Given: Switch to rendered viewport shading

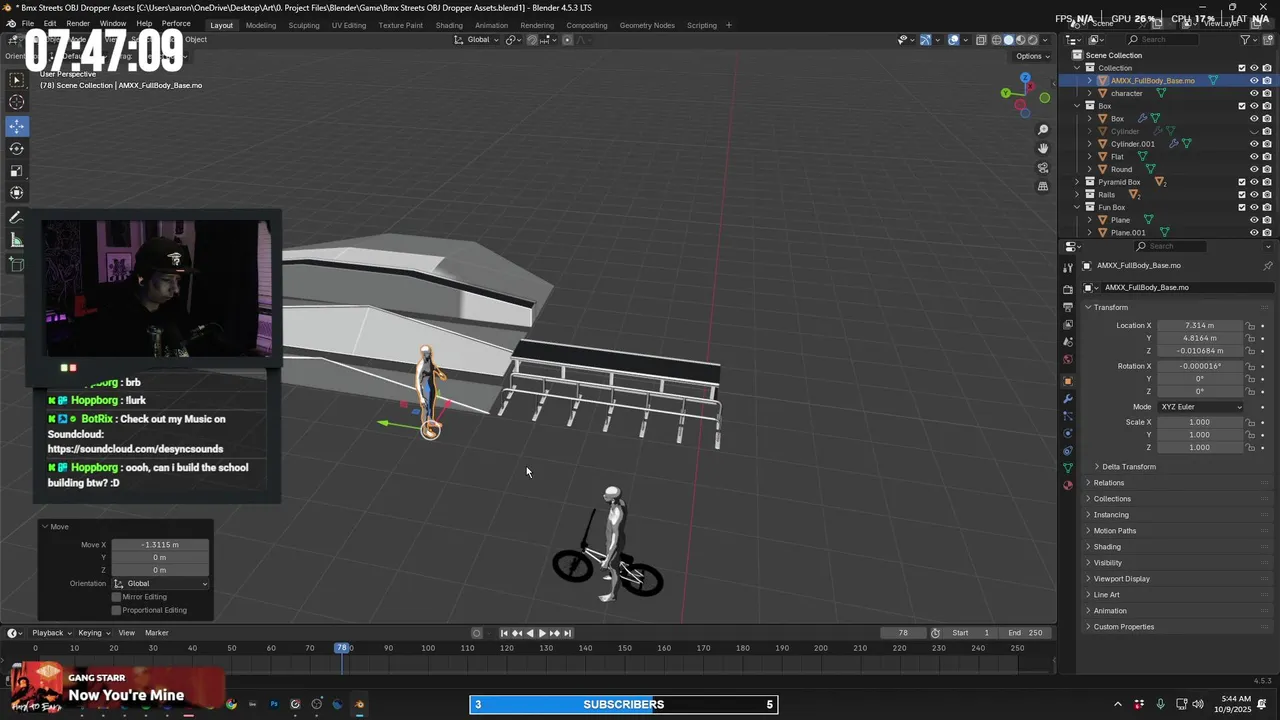Looking at the screenshot, I should point(1034,40).
